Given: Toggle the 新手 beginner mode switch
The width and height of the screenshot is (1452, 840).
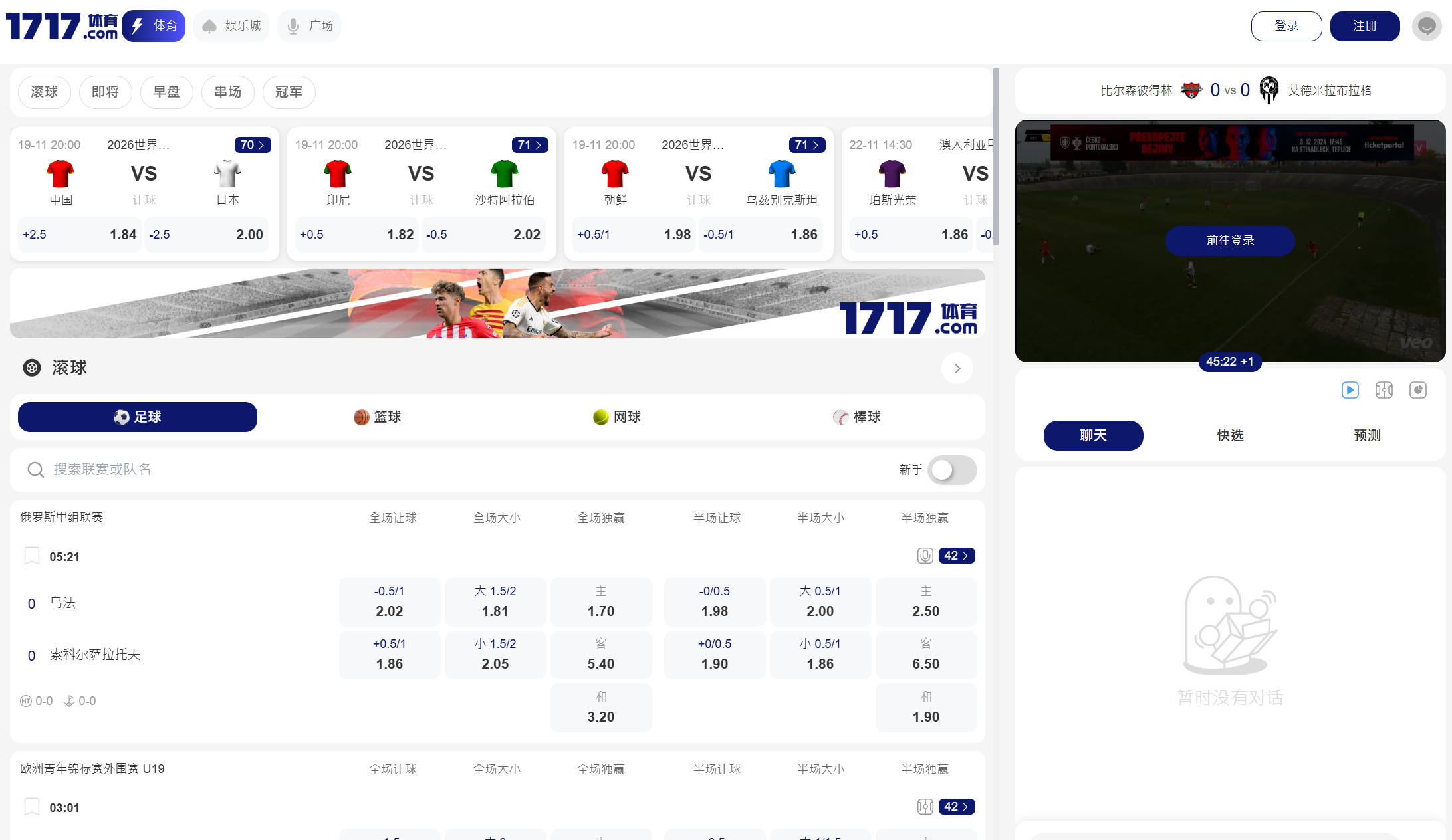Looking at the screenshot, I should pyautogui.click(x=951, y=470).
